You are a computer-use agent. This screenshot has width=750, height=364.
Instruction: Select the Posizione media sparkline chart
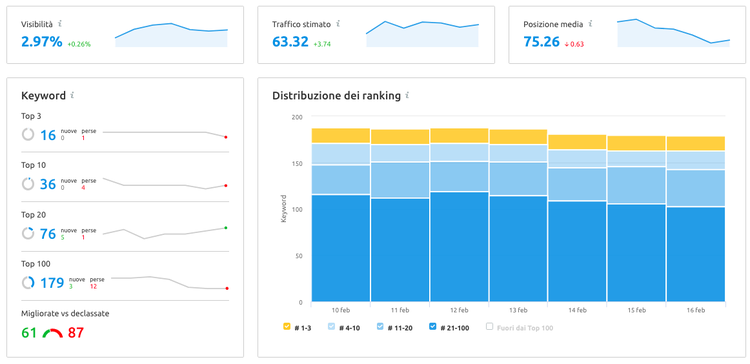pos(673,33)
